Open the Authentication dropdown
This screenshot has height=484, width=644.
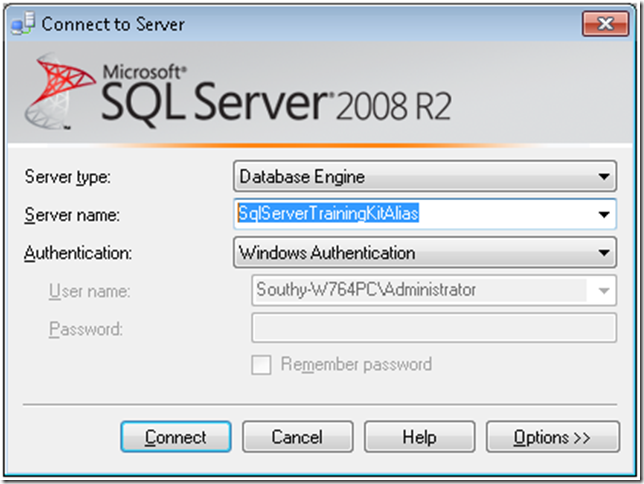(425, 252)
